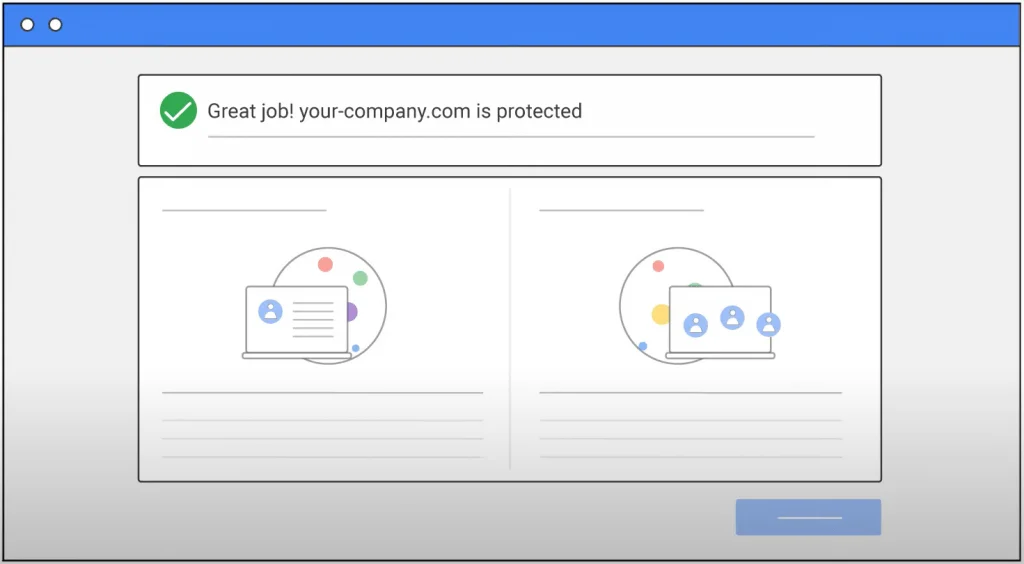Click the small blue dot under the single-user laptop circle
The image size is (1024, 564).
tap(355, 348)
